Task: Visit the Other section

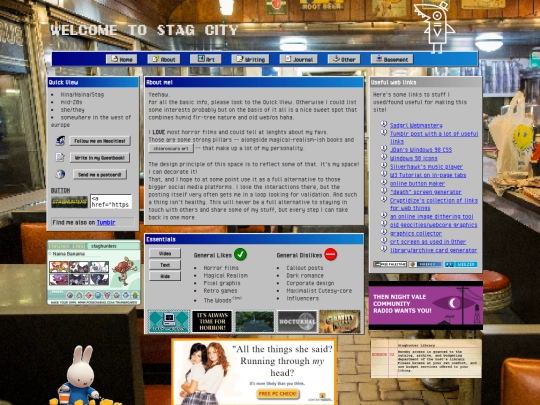Action: 344,59
